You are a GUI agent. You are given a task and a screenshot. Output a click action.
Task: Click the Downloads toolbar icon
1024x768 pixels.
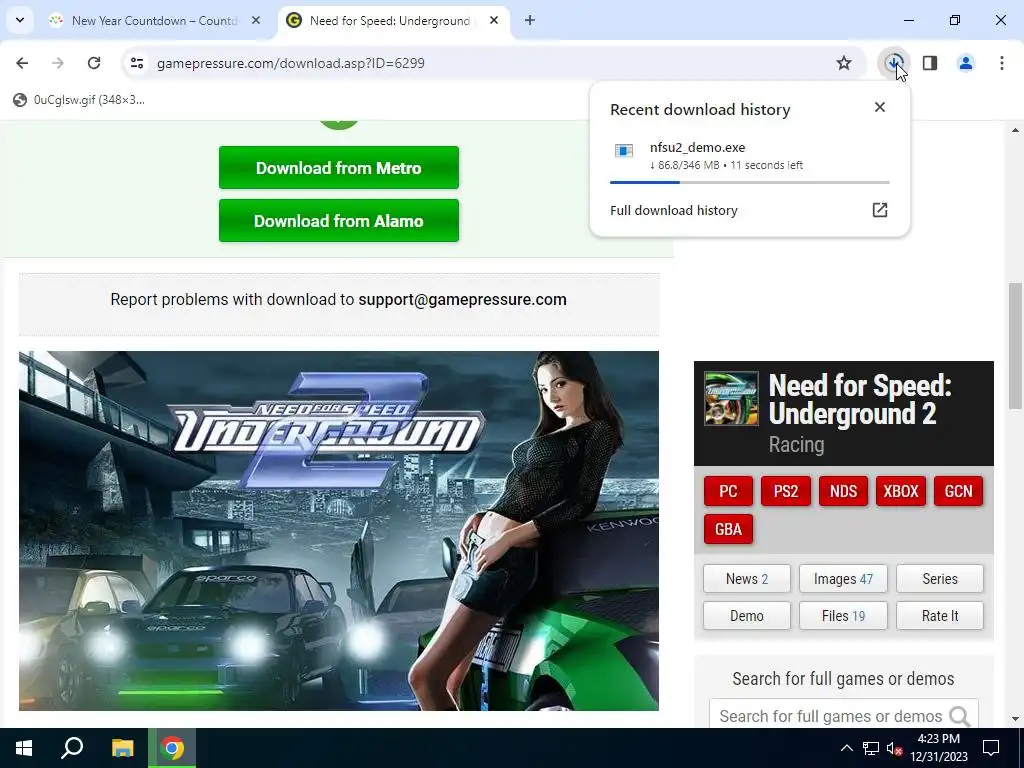pos(894,63)
